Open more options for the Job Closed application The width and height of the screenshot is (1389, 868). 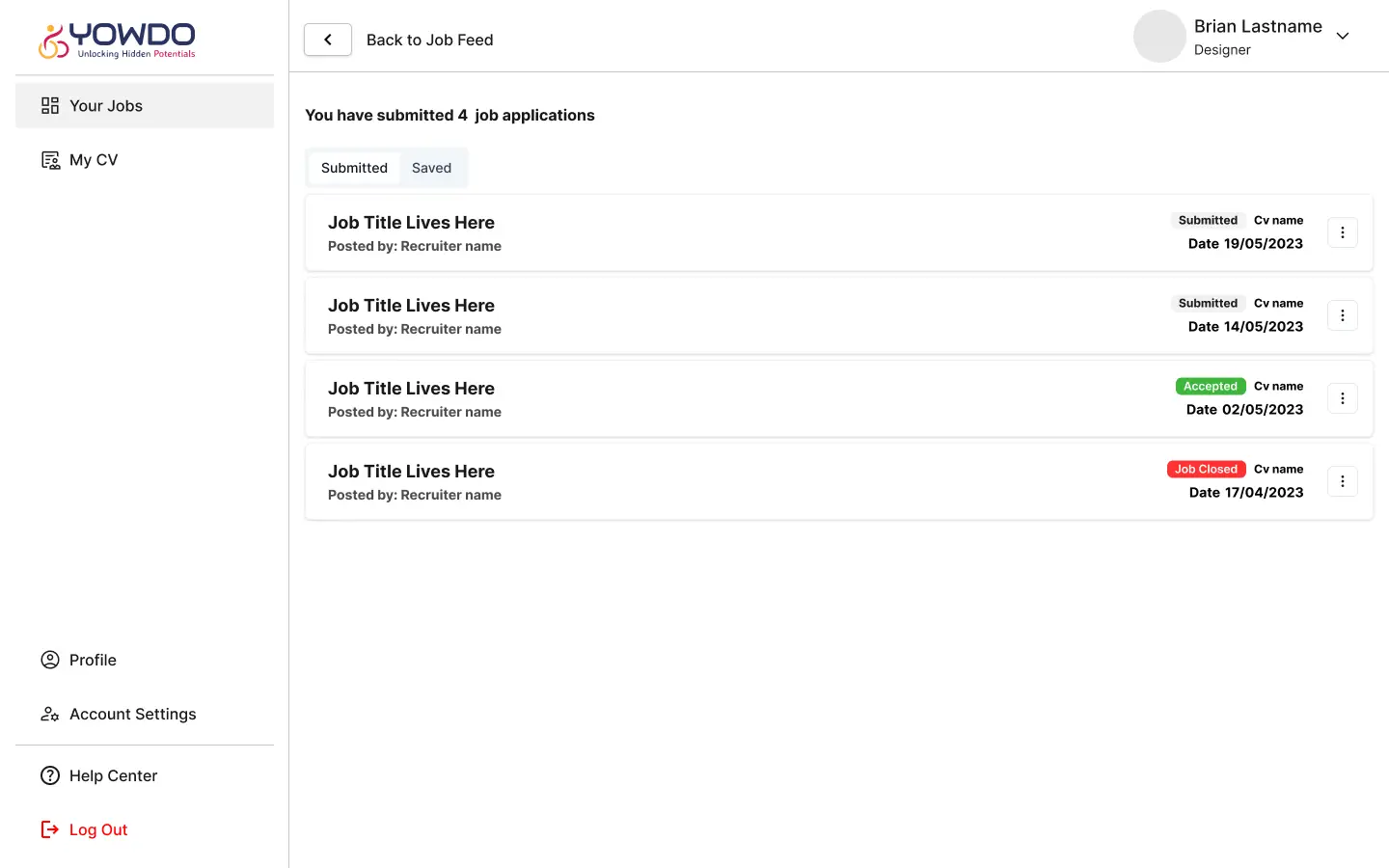(1342, 481)
